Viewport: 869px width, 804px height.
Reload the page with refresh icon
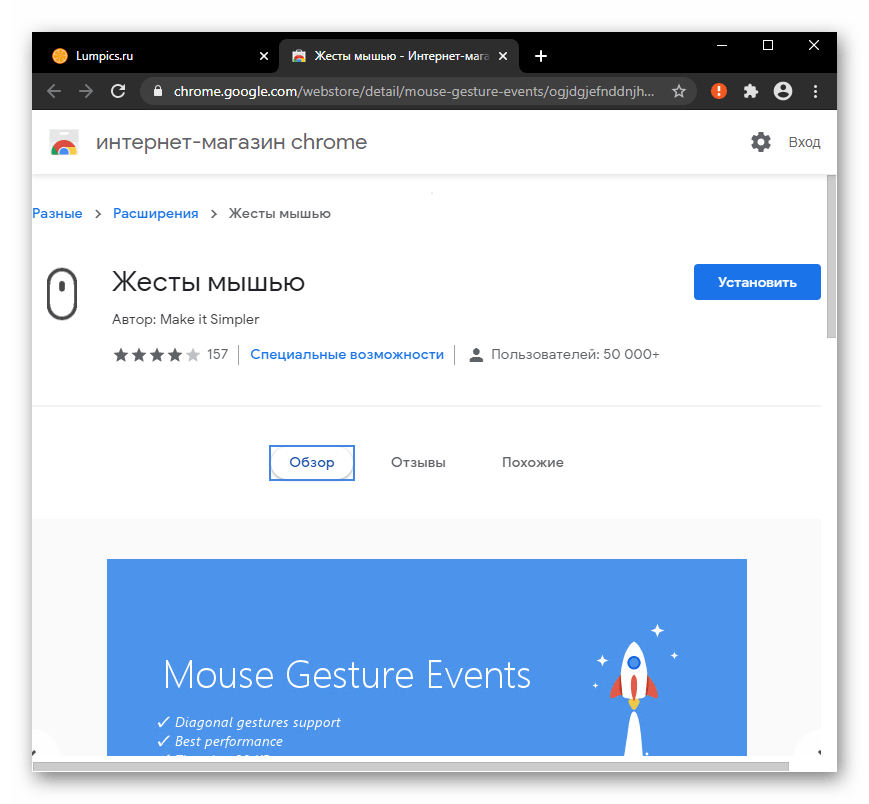(x=118, y=91)
